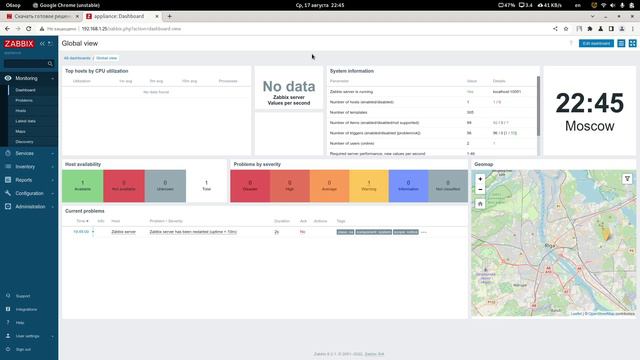Click the green Available hosts tile
The width and height of the screenshot is (640, 360).
[82, 186]
